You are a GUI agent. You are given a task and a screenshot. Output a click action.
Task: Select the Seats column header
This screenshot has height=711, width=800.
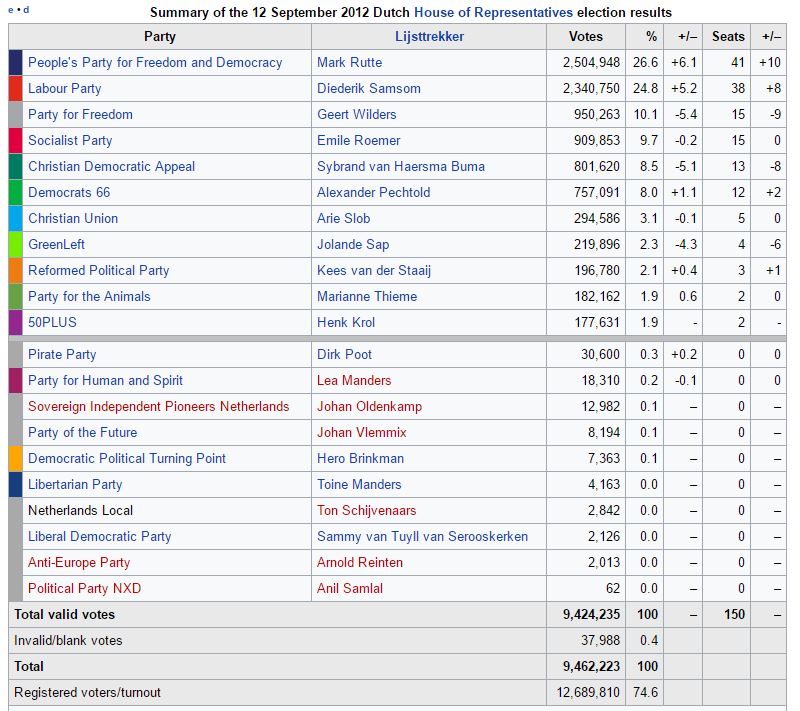728,37
